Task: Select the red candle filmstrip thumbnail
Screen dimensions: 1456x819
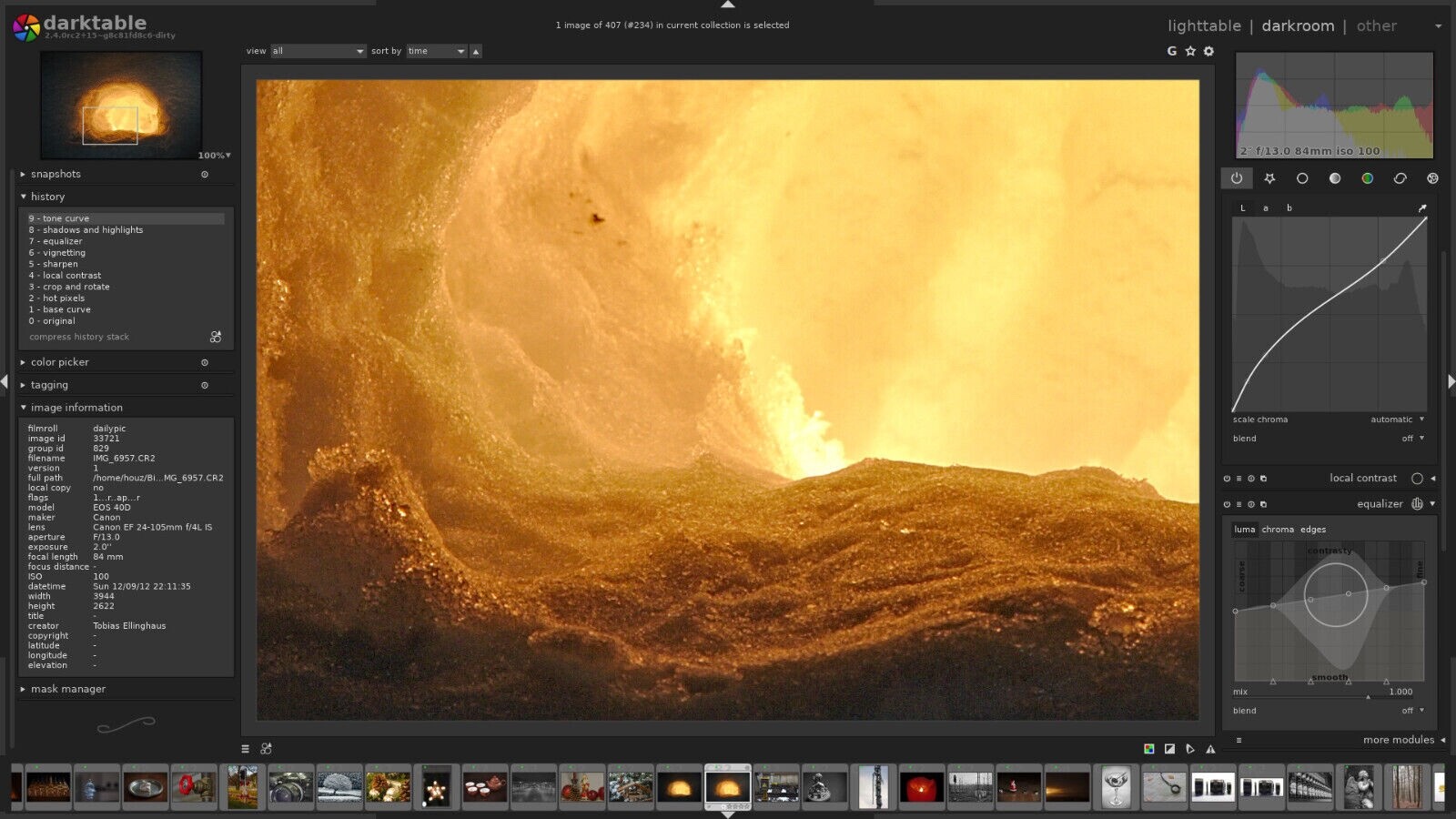Action: [x=921, y=787]
